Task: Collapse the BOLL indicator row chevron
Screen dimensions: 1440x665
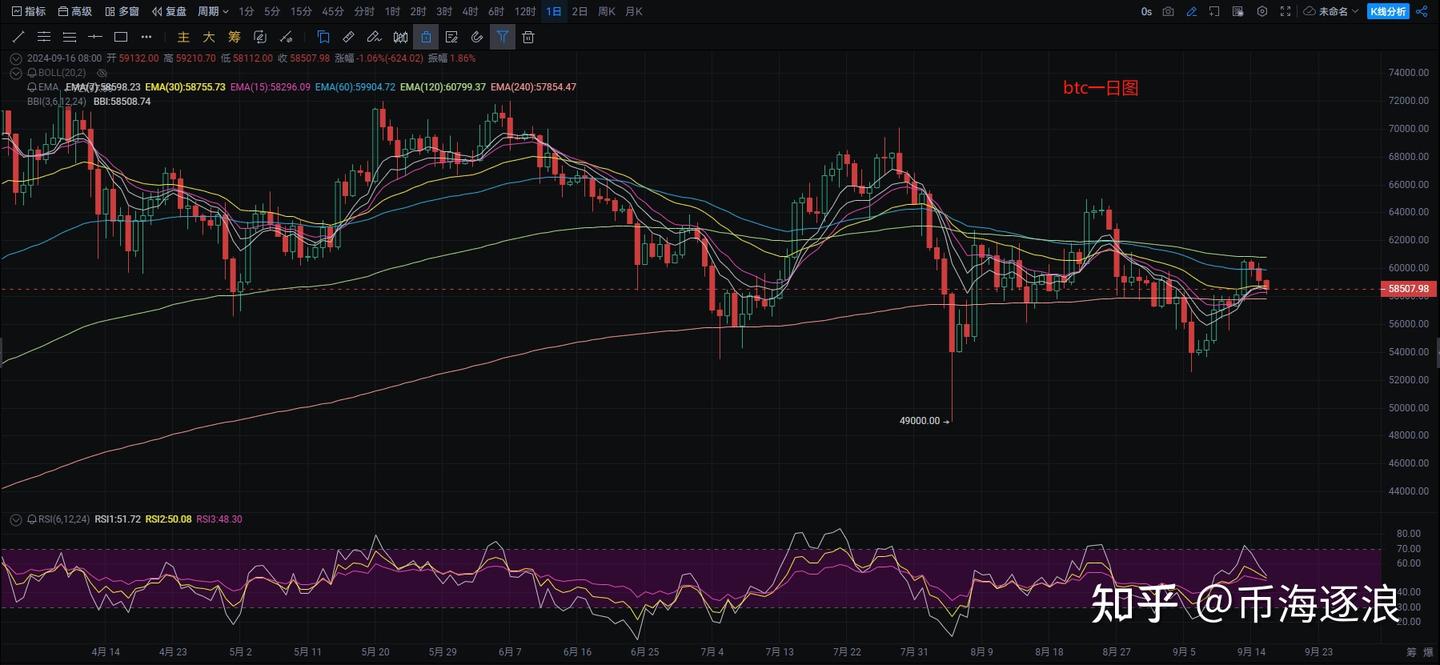Action: [x=15, y=72]
